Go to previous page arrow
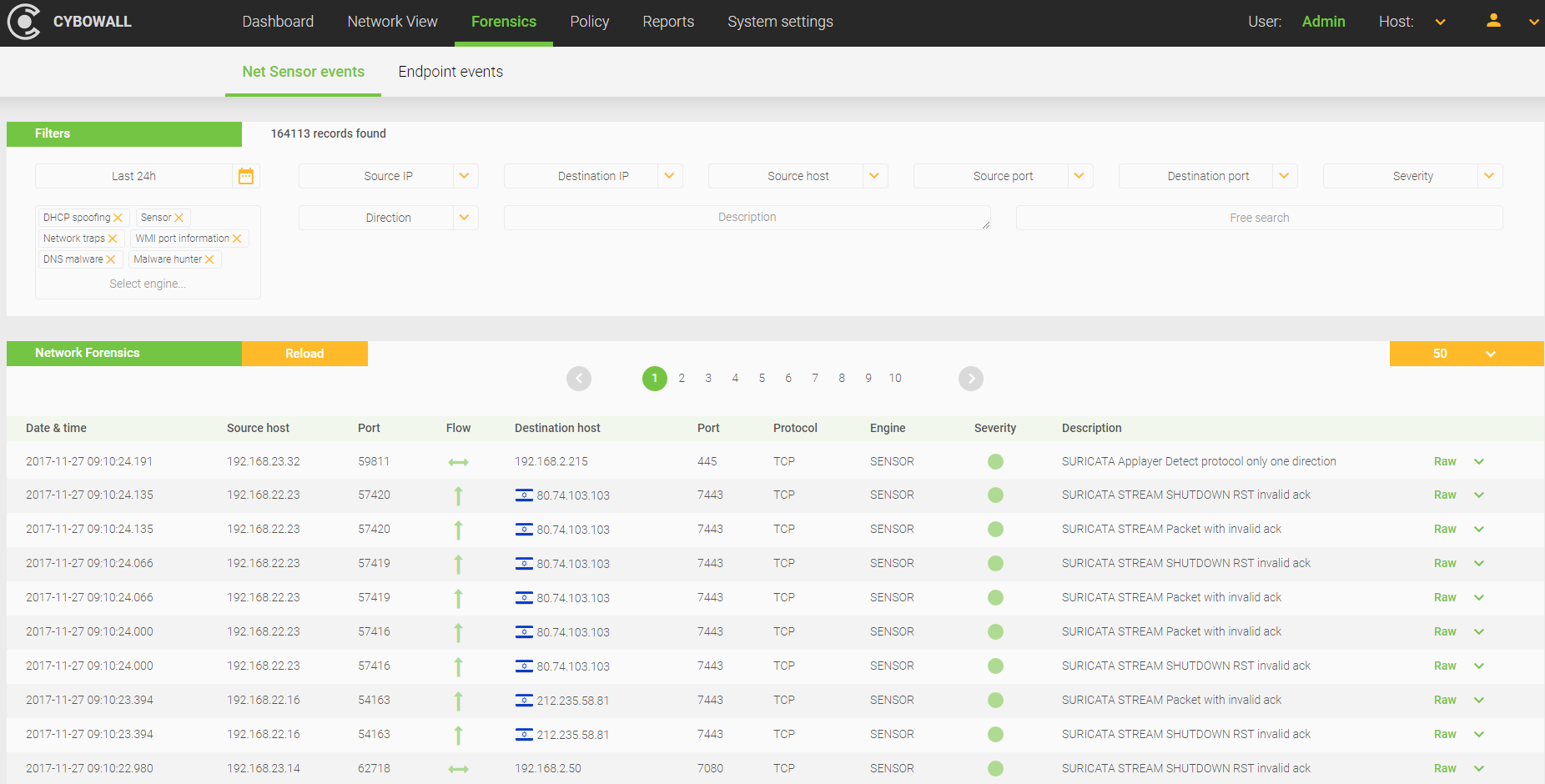This screenshot has height=784, width=1545. coord(579,379)
